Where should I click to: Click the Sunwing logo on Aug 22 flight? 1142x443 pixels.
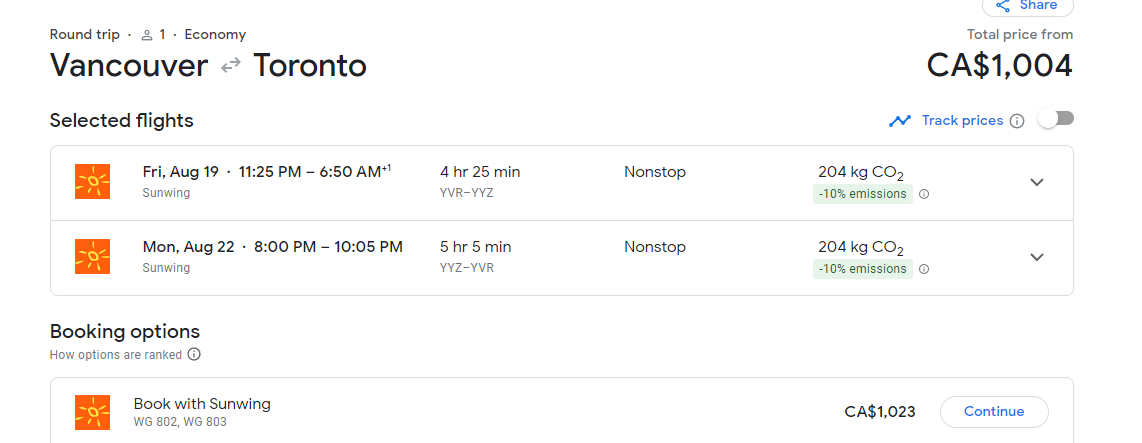pos(93,257)
